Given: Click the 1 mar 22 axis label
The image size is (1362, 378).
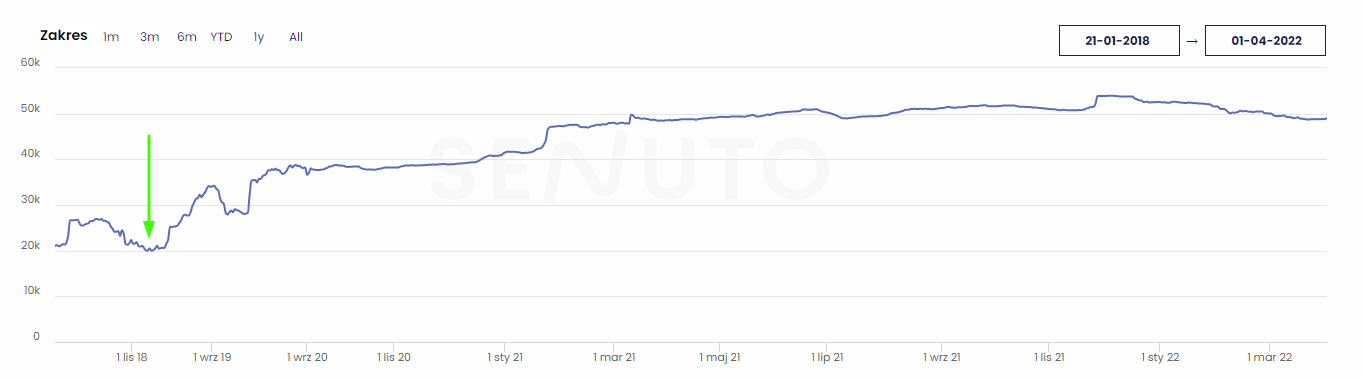Looking at the screenshot, I should pos(1270,357).
